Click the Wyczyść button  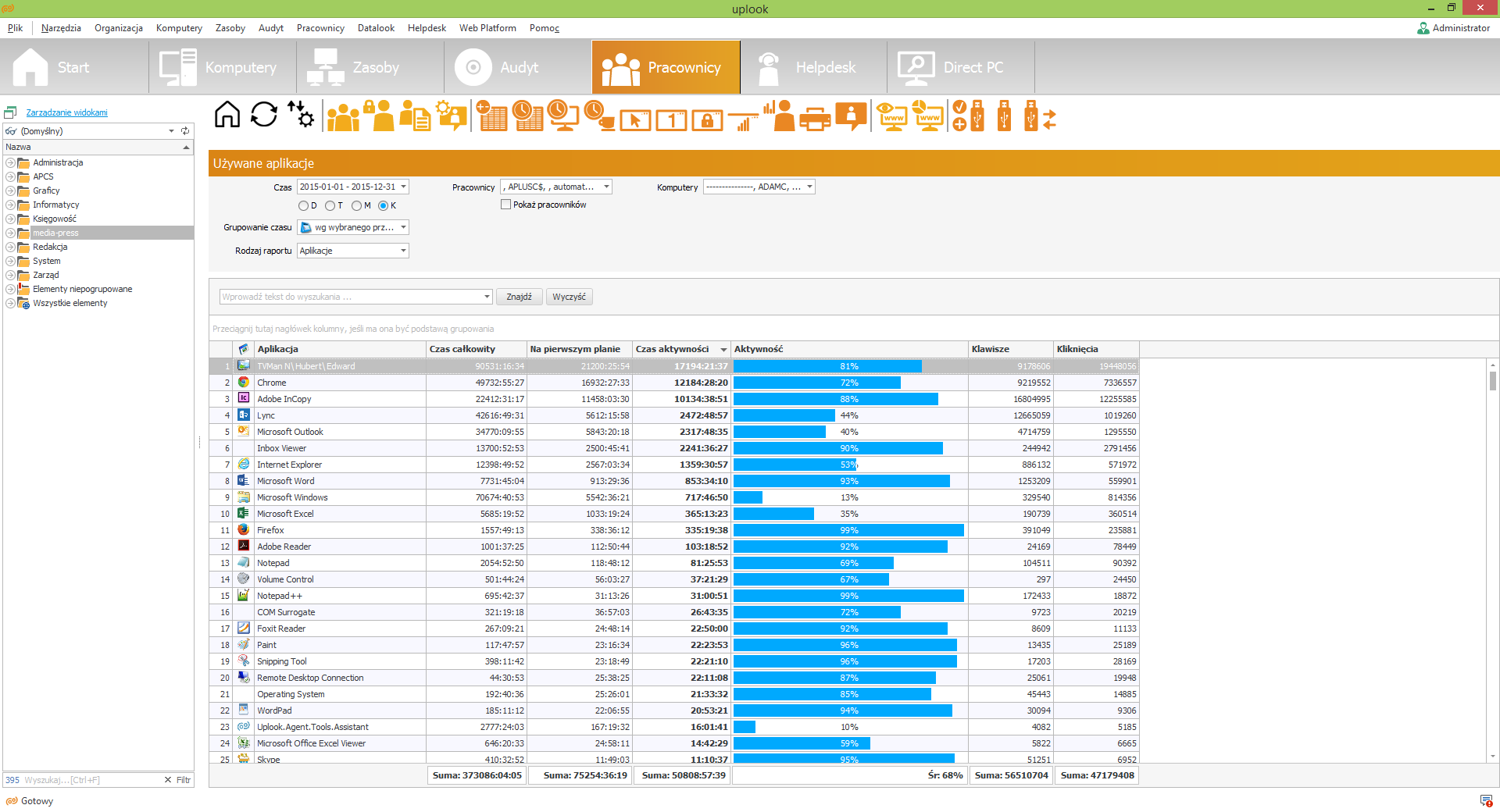tap(569, 297)
